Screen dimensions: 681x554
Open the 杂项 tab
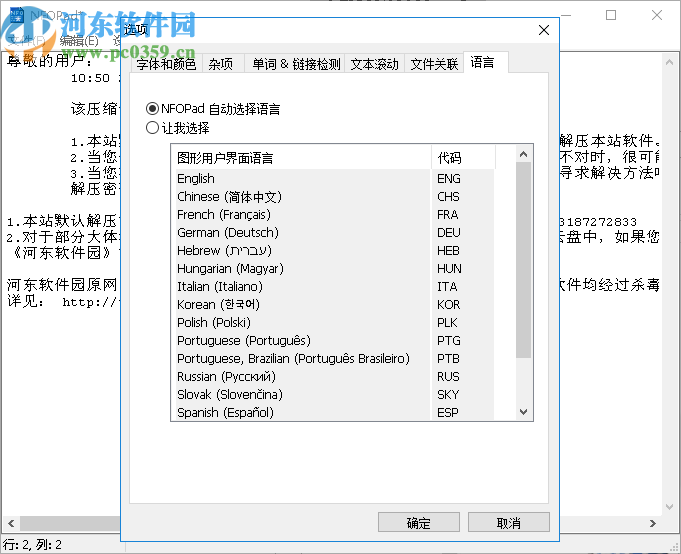[221, 64]
